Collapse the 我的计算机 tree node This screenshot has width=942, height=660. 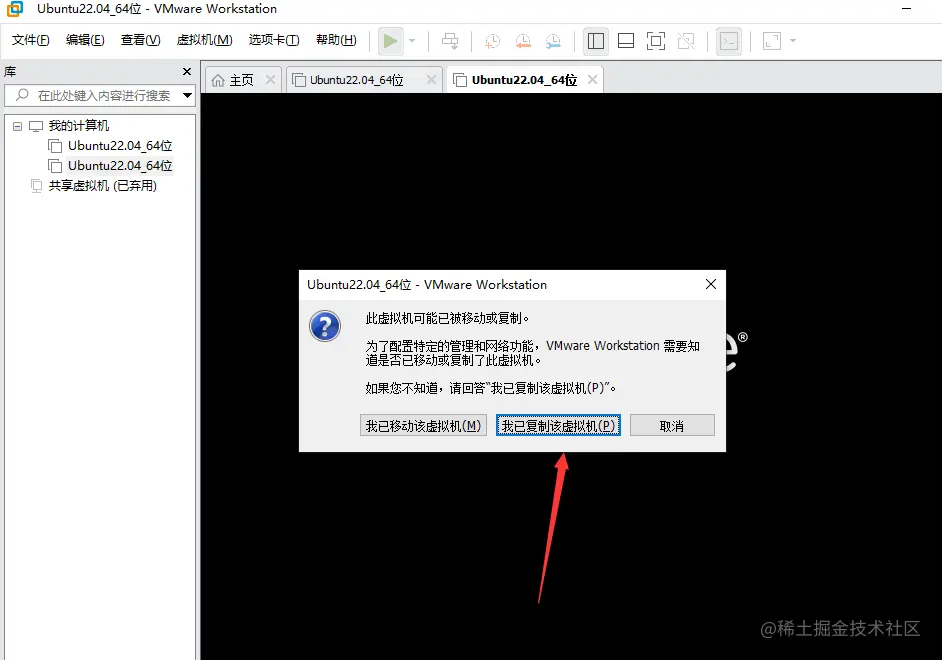[x=17, y=126]
